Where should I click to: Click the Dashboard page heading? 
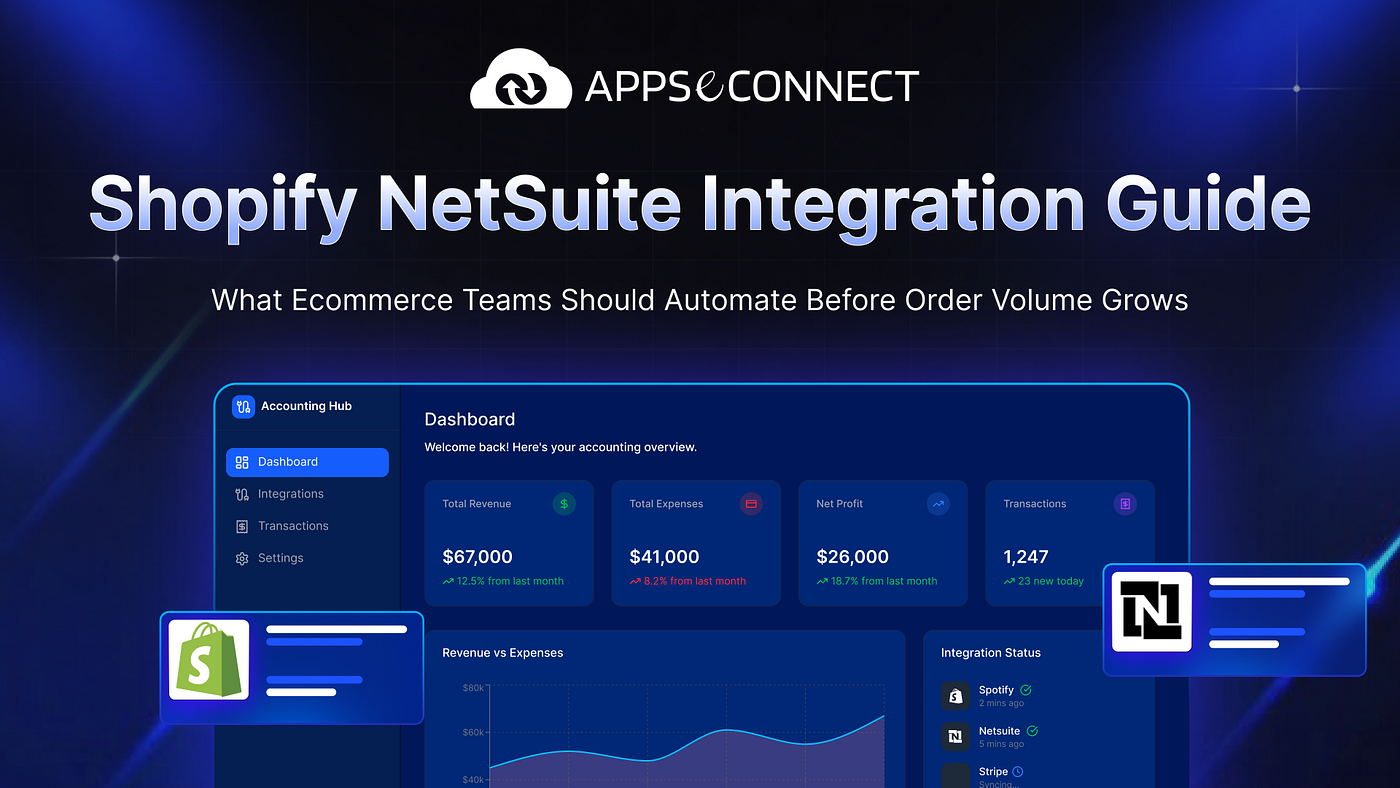(470, 419)
